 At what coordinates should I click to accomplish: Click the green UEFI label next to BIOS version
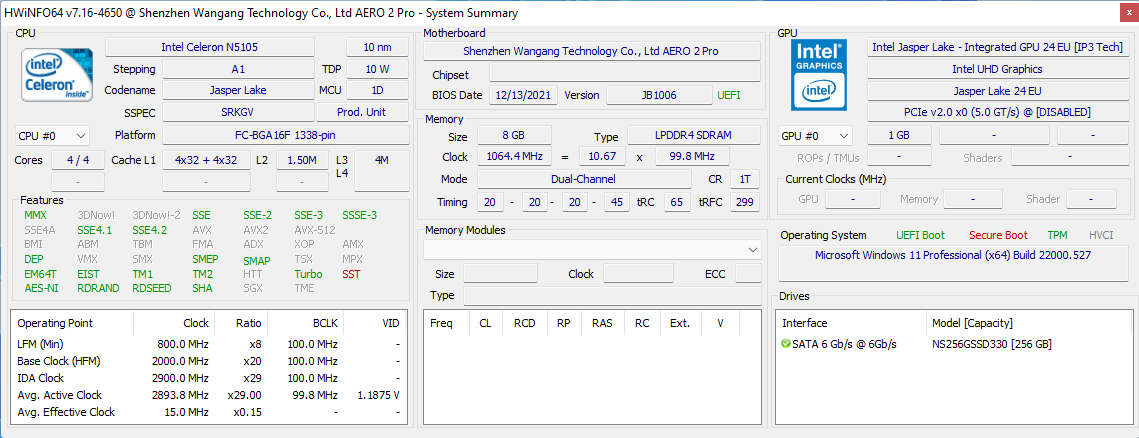click(729, 95)
